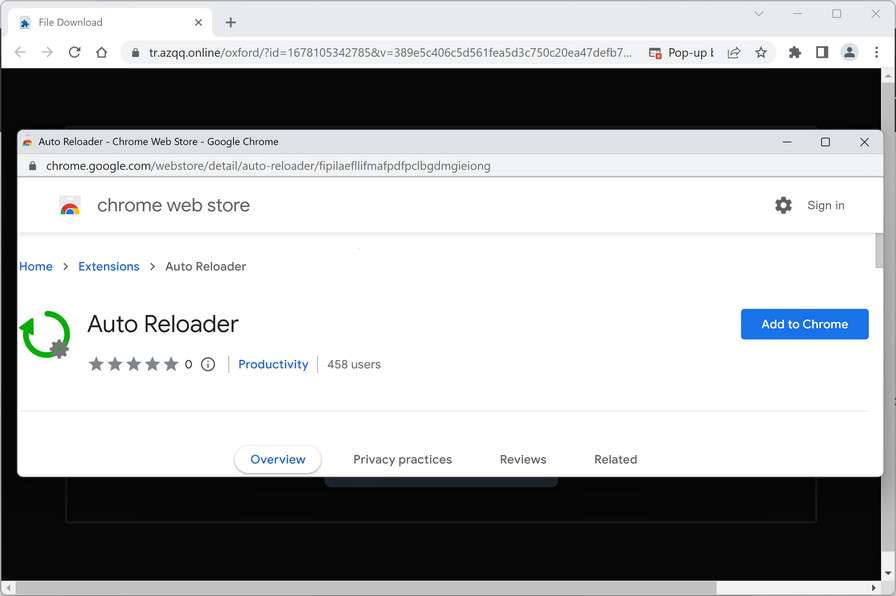Open the tab search chevron
Viewport: 896px width, 596px height.
click(759, 13)
